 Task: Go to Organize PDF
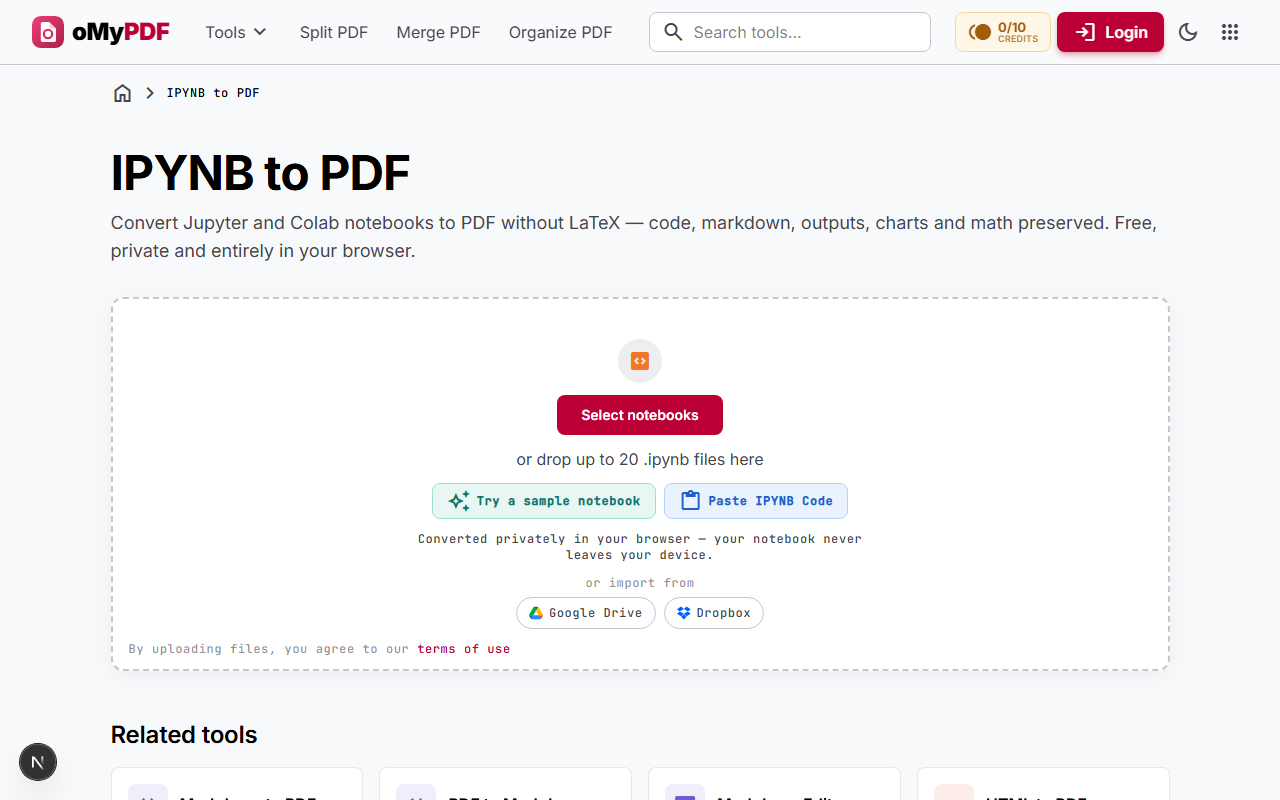(x=560, y=32)
